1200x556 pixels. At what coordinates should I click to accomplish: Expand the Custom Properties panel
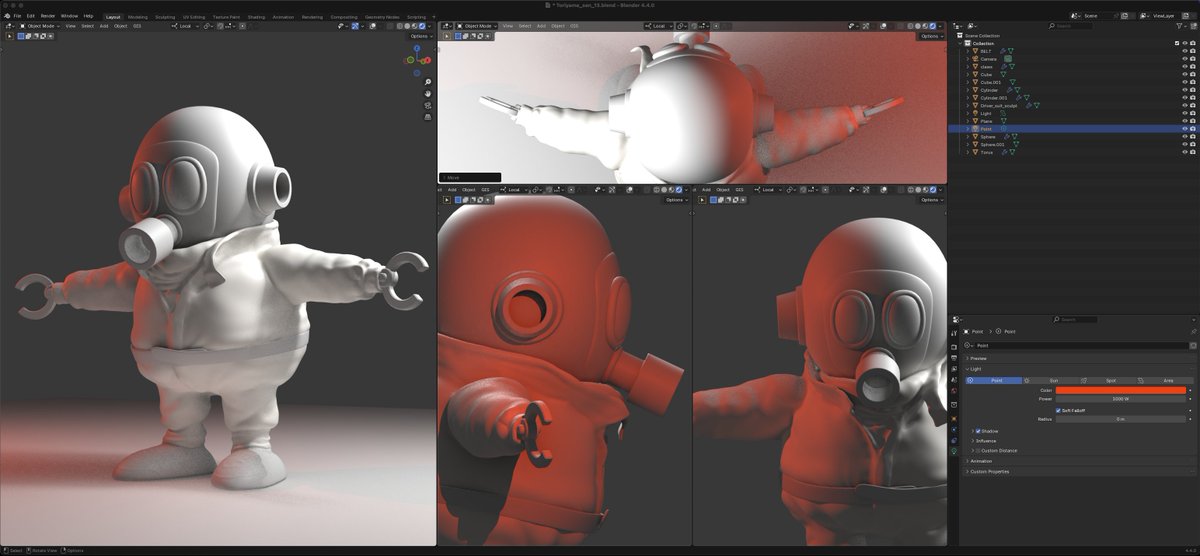988,472
